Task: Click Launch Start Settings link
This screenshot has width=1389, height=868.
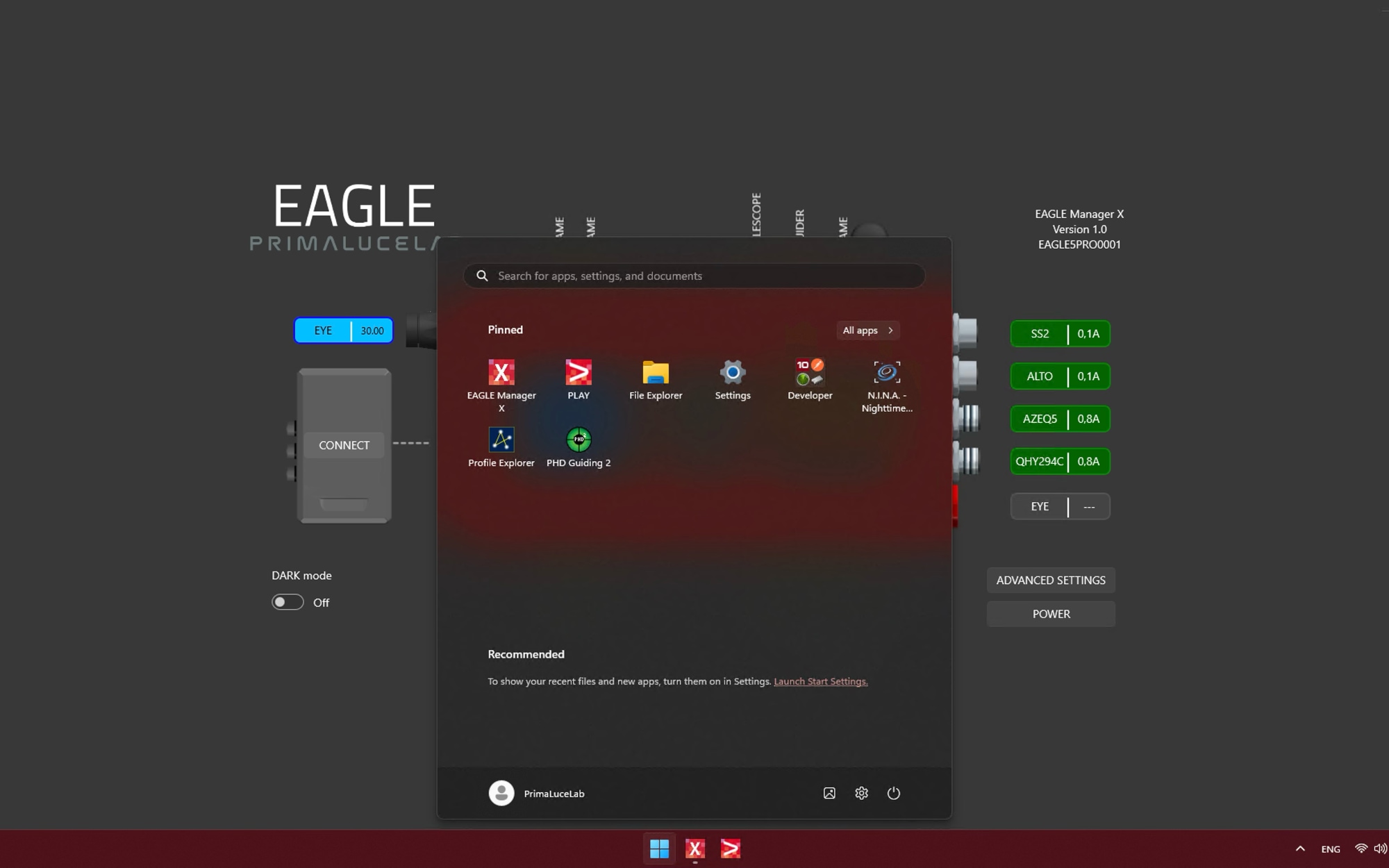Action: click(x=820, y=681)
